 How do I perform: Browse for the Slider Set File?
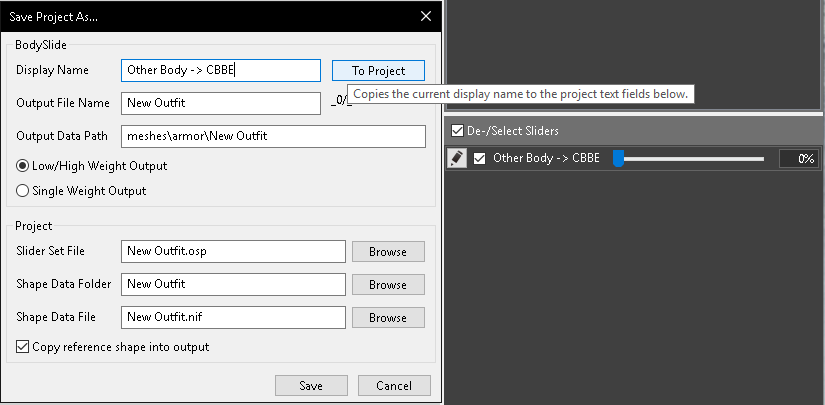(x=387, y=252)
